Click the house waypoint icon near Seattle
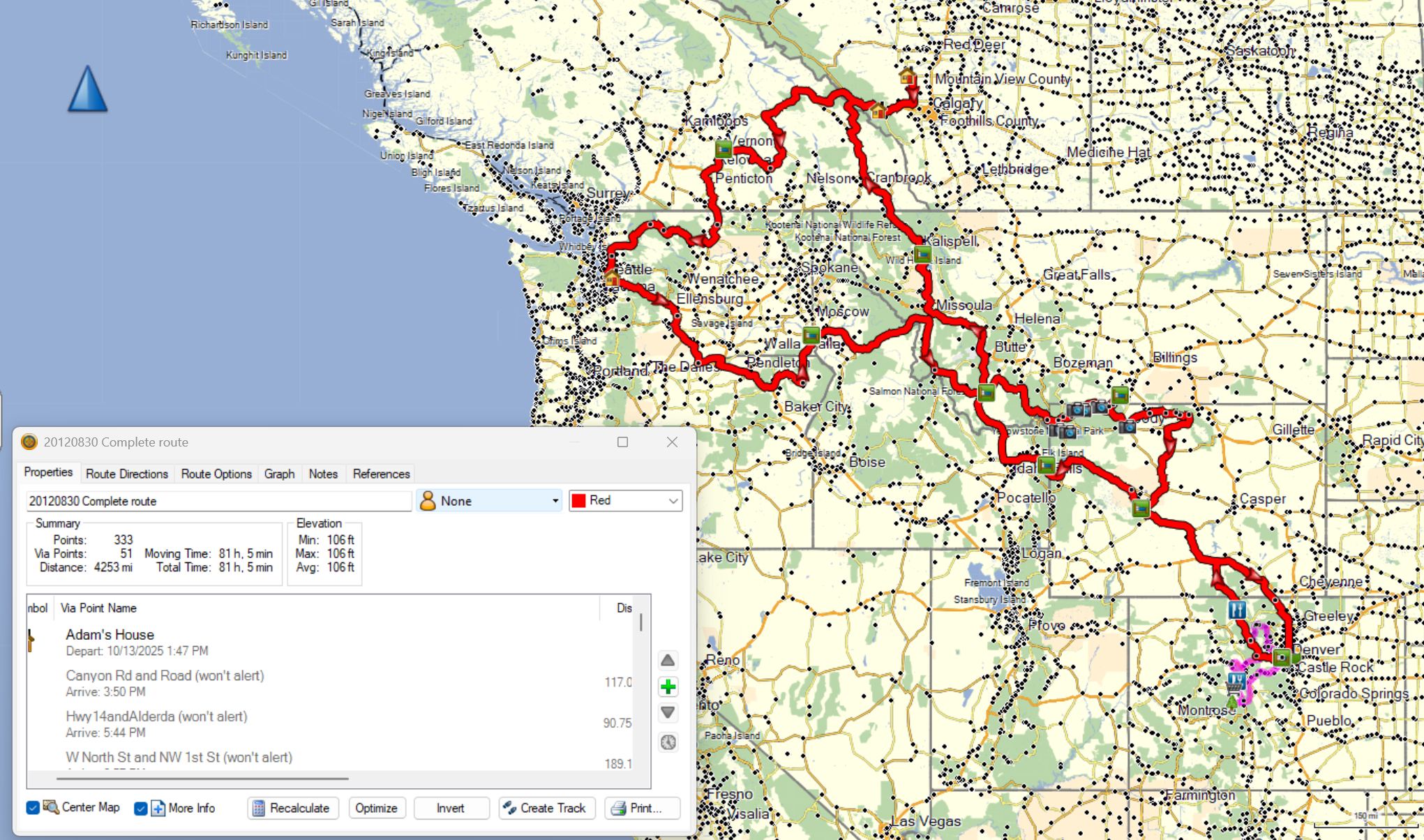Image resolution: width=1424 pixels, height=840 pixels. (612, 279)
